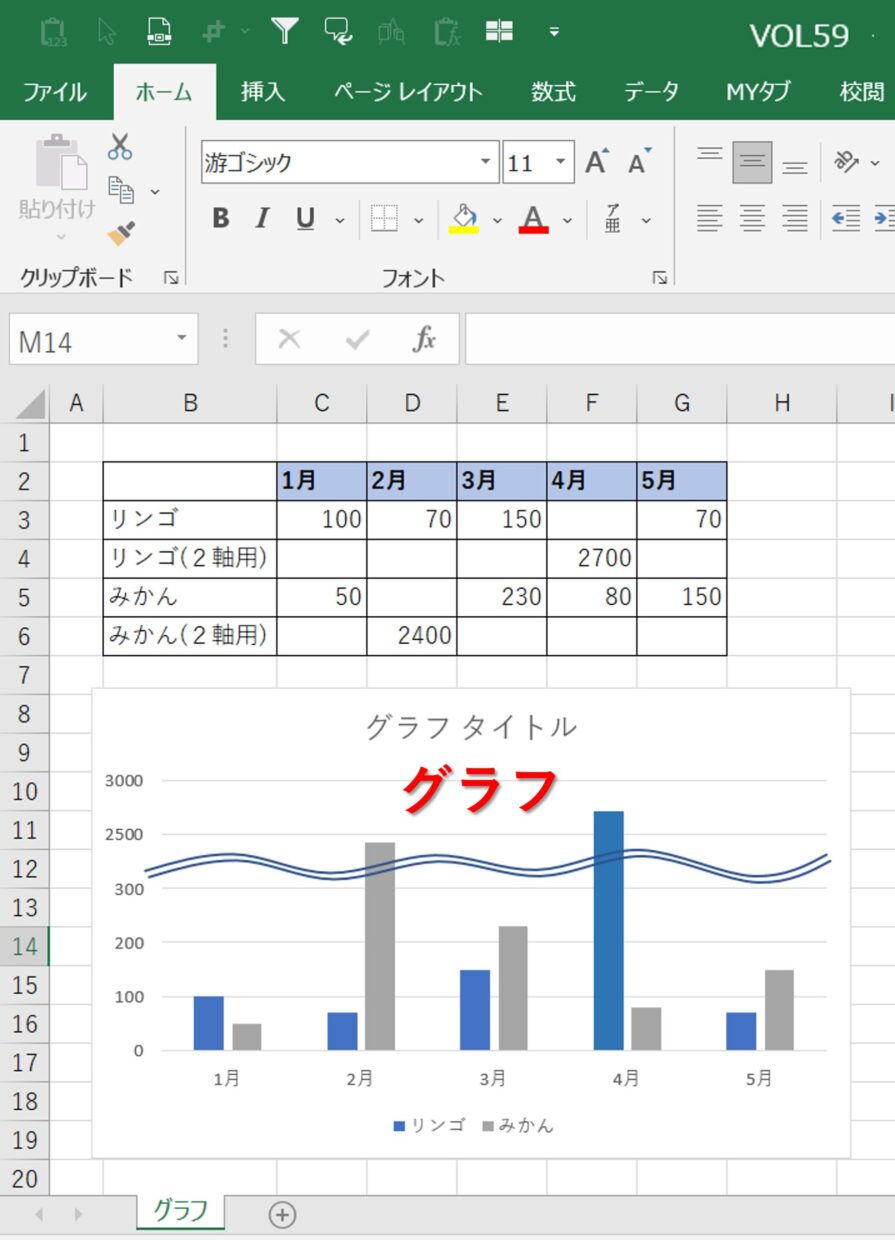Click the Cut scissors icon

click(x=120, y=147)
